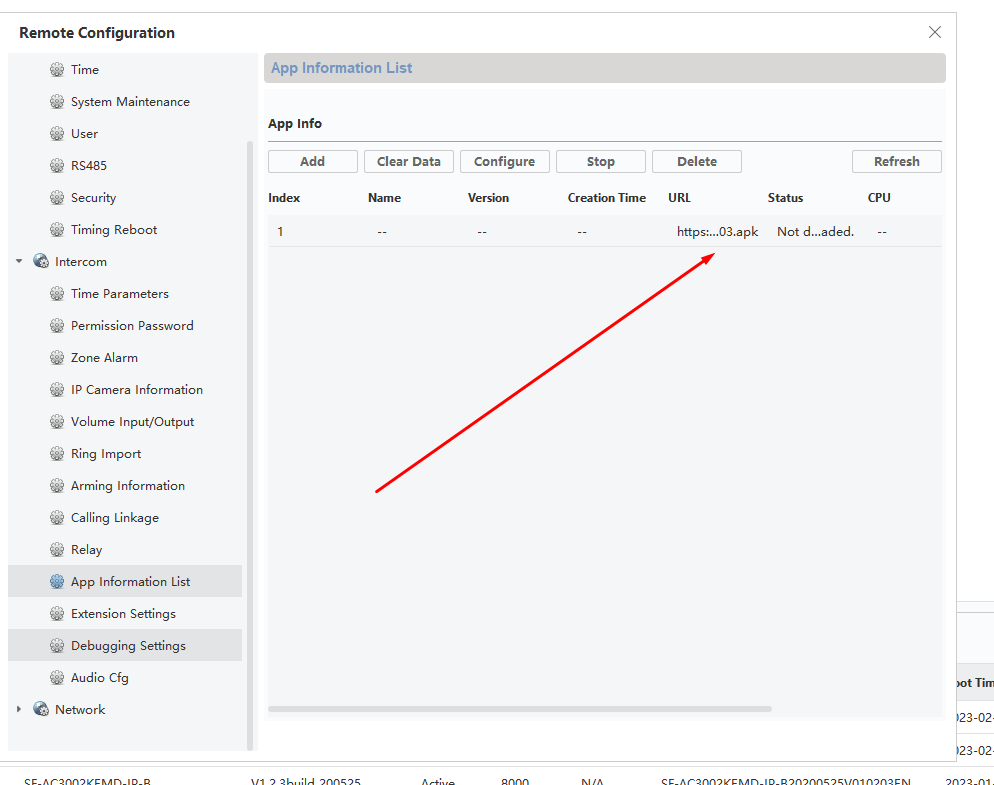
Task: Click the gear icon beside Extension Settings
Action: click(x=57, y=614)
